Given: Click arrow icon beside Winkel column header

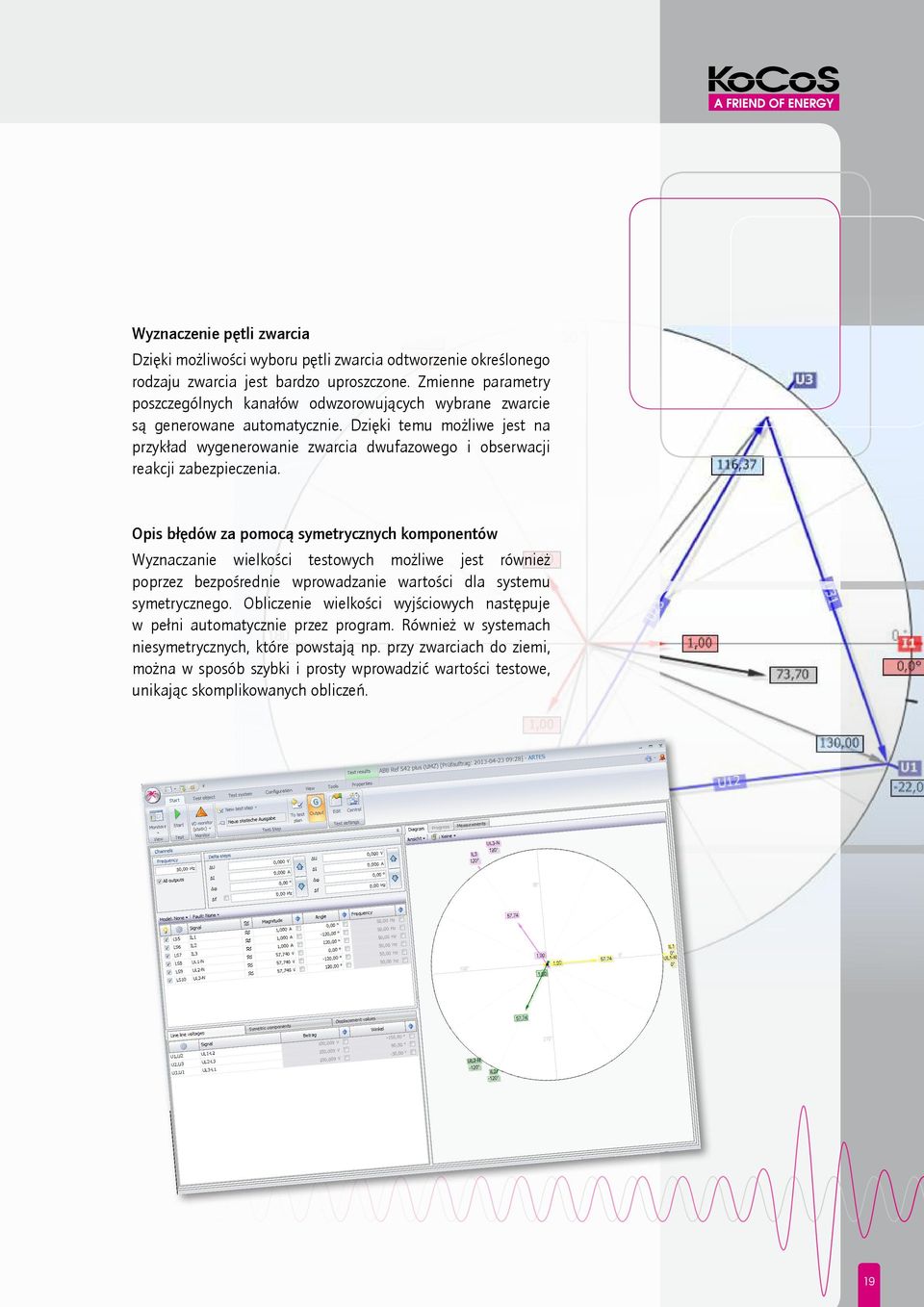Looking at the screenshot, I should tap(411, 1026).
